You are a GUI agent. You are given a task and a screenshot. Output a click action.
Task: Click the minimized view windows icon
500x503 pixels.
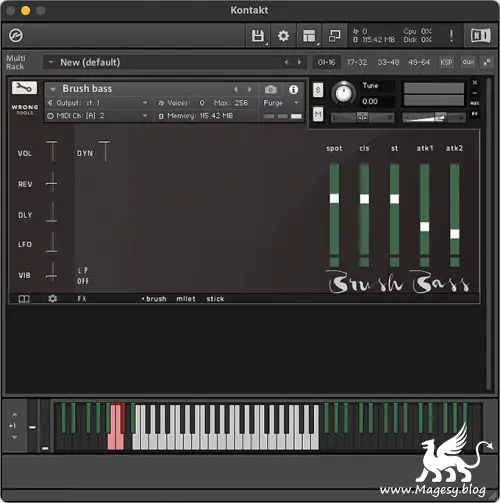click(x=334, y=36)
